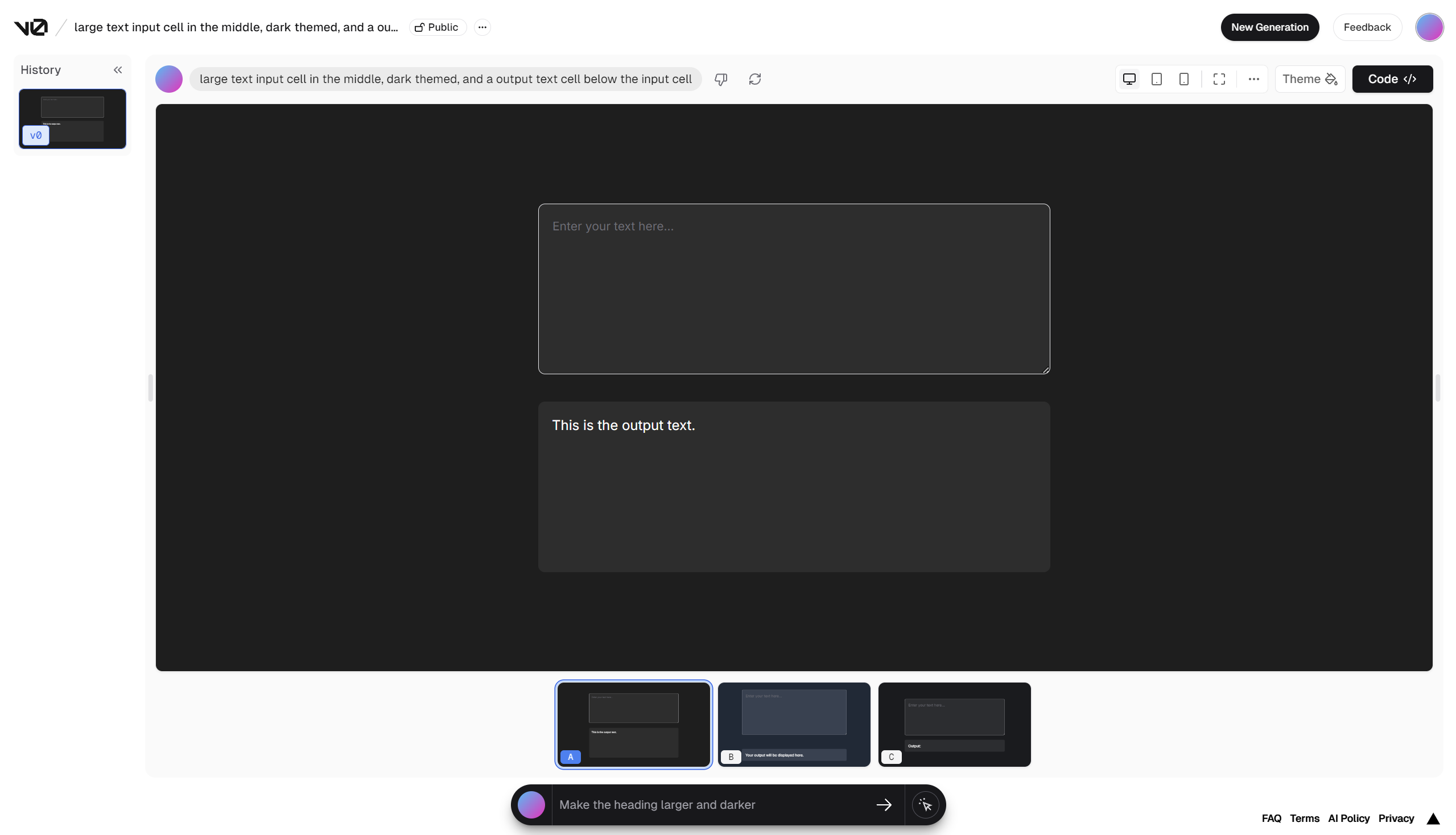Select variant C thumbnail
The image size is (1456, 835).
[954, 724]
